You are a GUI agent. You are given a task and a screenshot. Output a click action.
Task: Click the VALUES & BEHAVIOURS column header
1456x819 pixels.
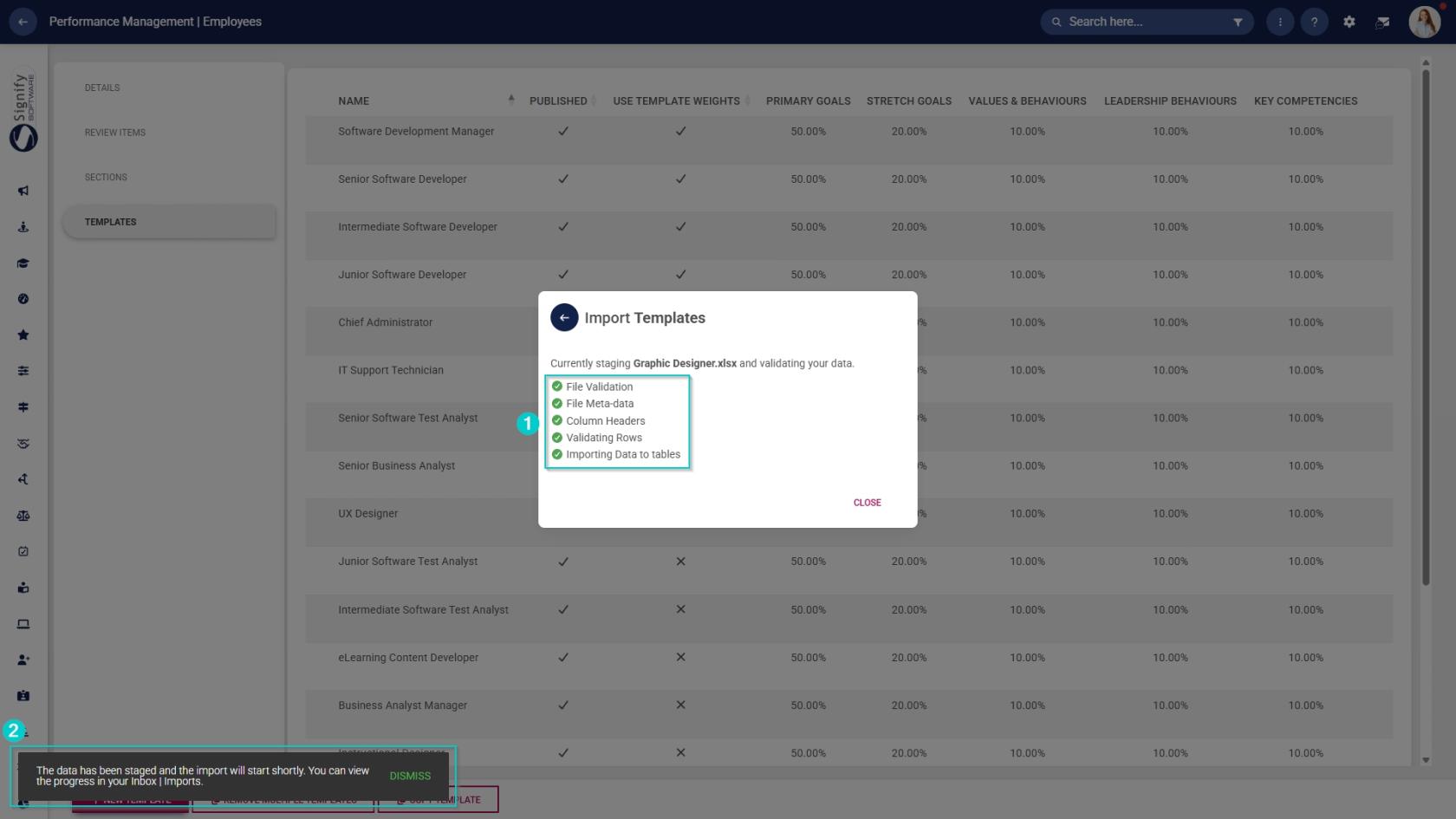coord(1027,101)
